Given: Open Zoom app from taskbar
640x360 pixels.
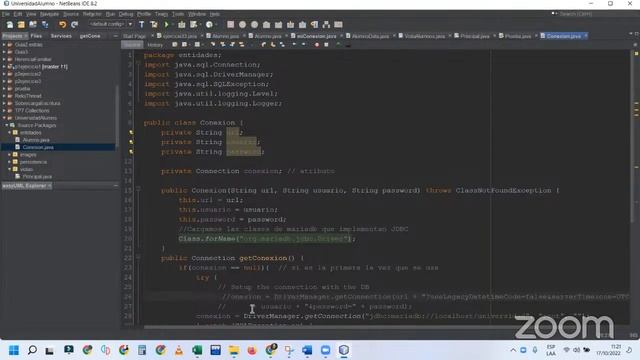Looking at the screenshot, I should click(x=325, y=350).
